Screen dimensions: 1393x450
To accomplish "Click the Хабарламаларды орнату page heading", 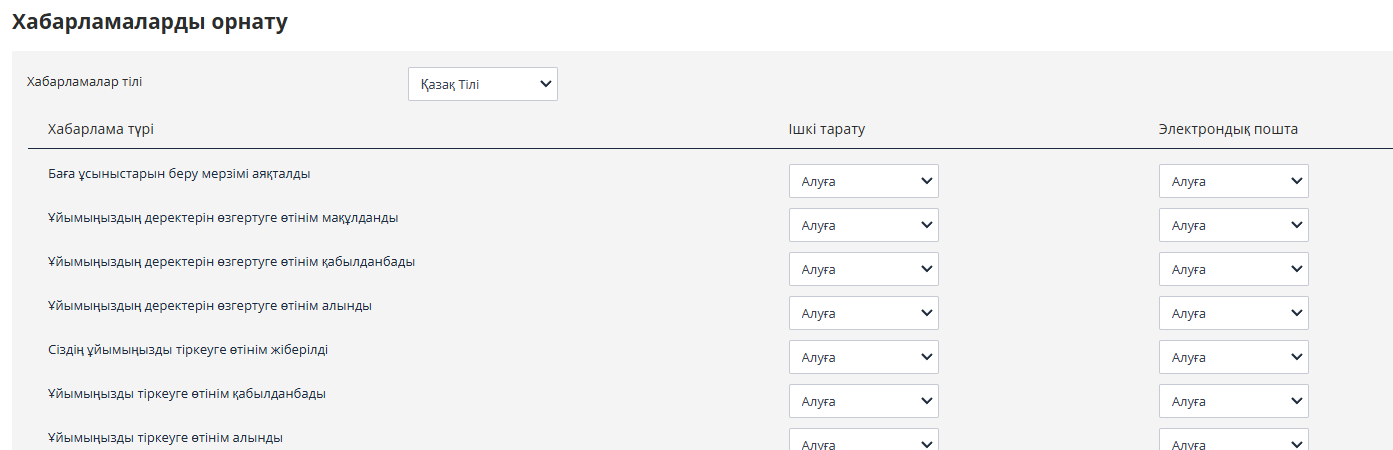I will (150, 22).
